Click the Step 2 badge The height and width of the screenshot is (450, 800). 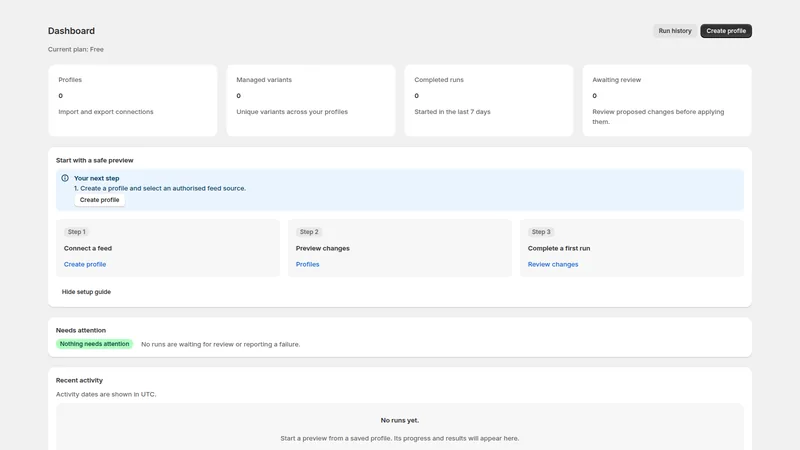(309, 232)
